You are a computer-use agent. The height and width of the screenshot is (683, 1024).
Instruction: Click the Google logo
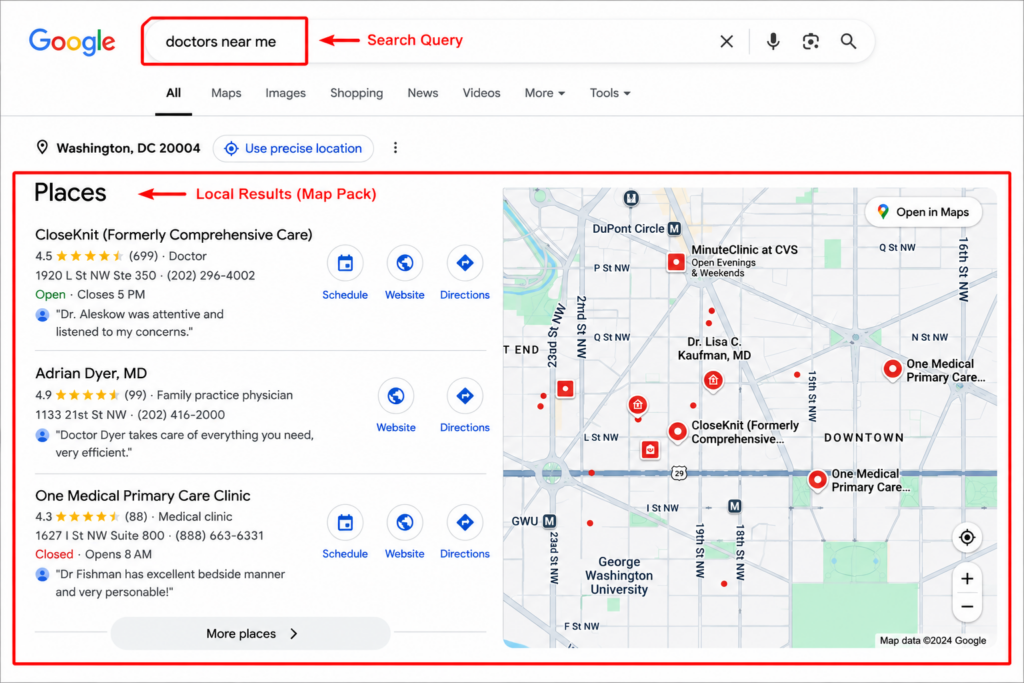(72, 42)
